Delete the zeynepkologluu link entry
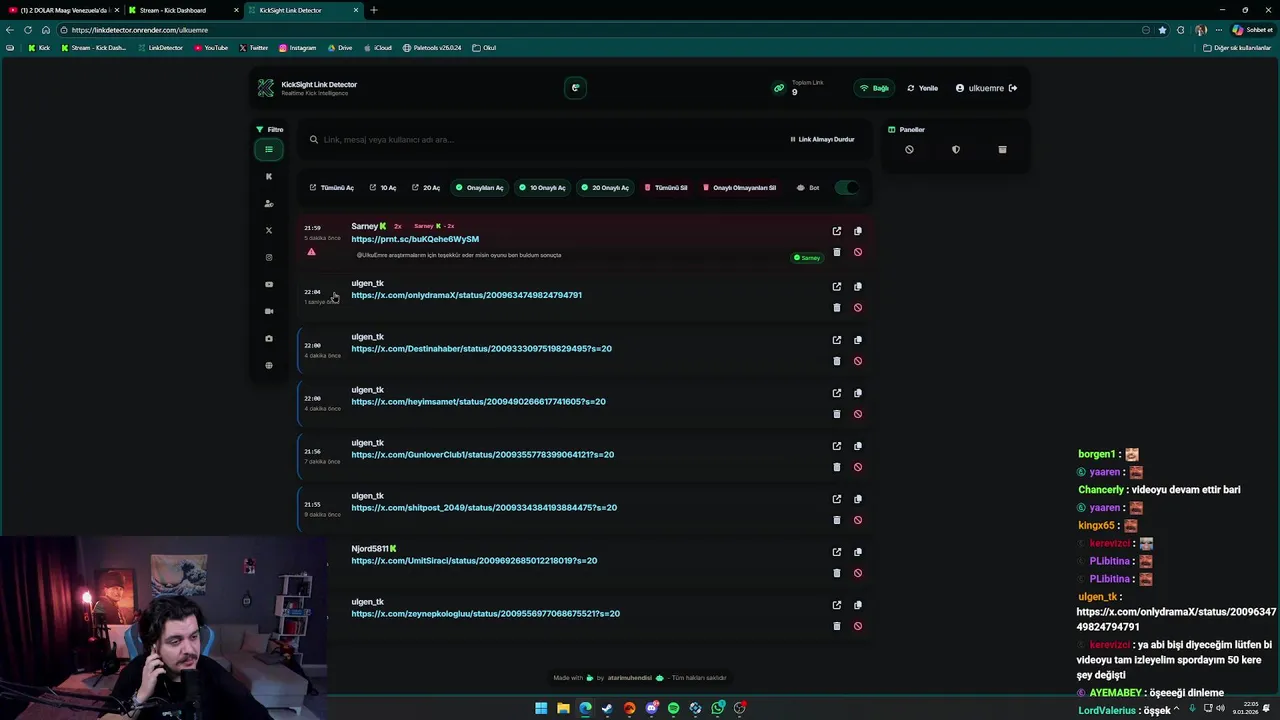Viewport: 1280px width, 720px height. (x=837, y=626)
